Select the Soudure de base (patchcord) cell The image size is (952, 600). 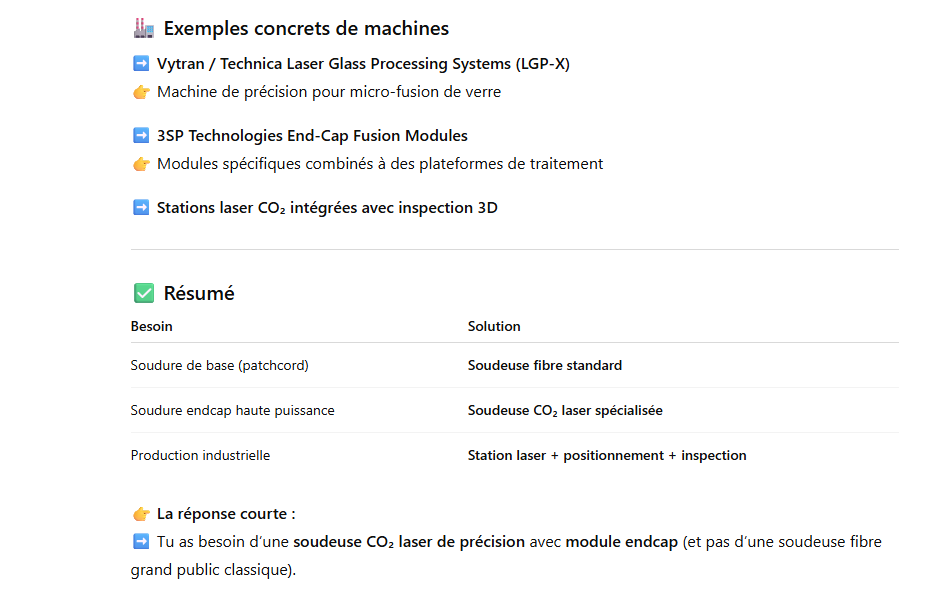[x=219, y=366]
